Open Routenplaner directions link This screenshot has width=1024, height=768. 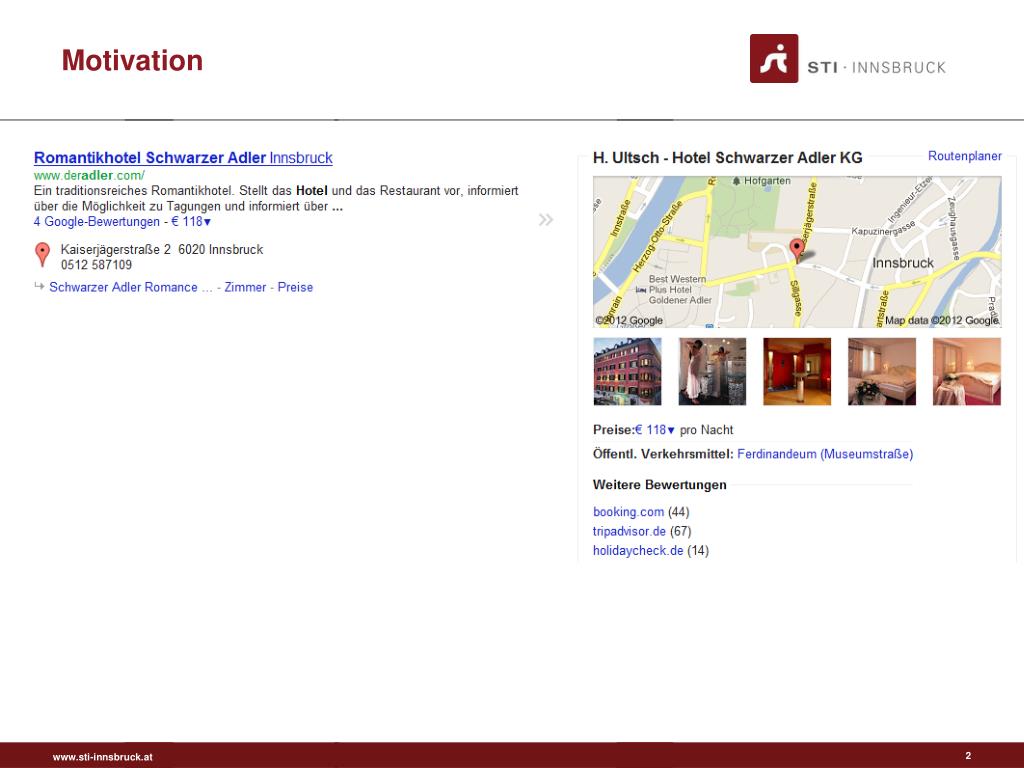click(x=965, y=156)
